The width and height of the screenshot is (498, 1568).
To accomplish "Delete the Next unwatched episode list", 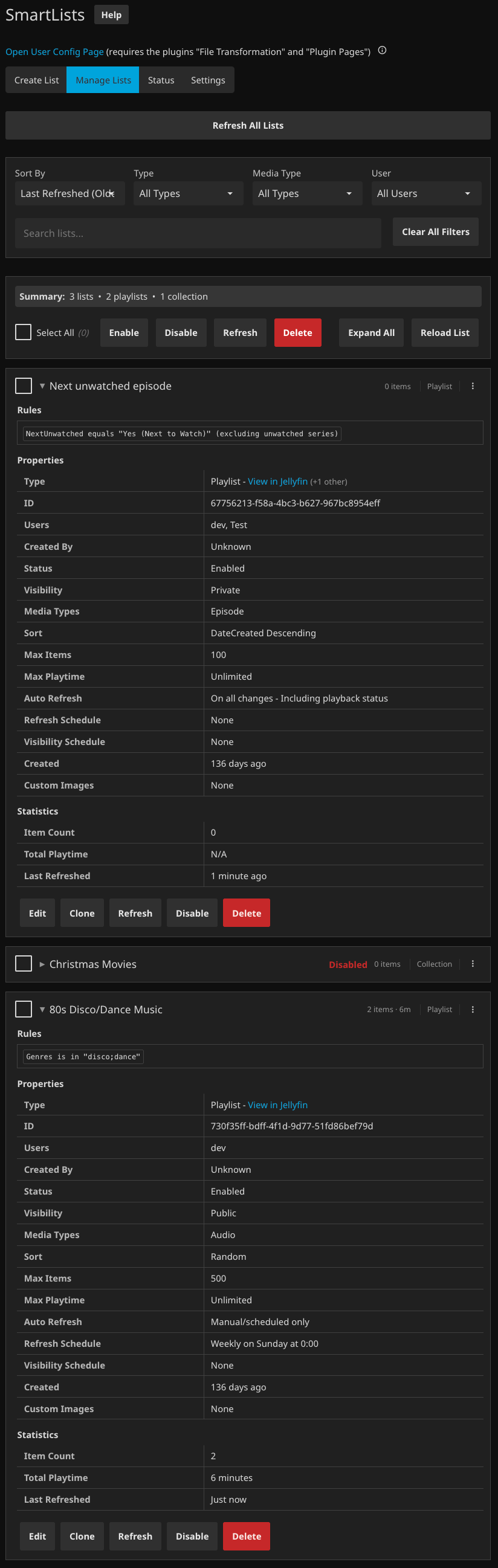I will (x=247, y=913).
